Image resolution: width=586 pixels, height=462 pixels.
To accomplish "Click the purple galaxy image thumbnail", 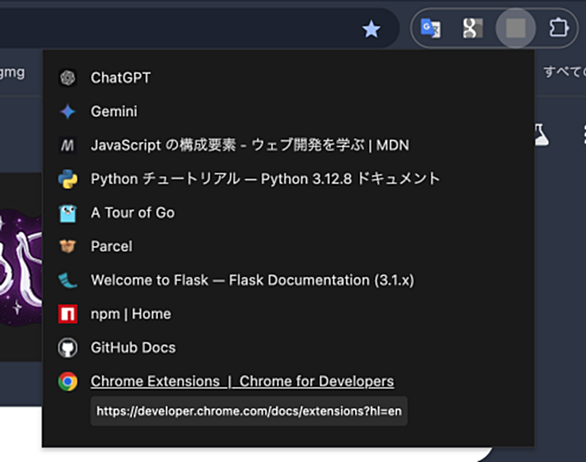I will 21,267.
